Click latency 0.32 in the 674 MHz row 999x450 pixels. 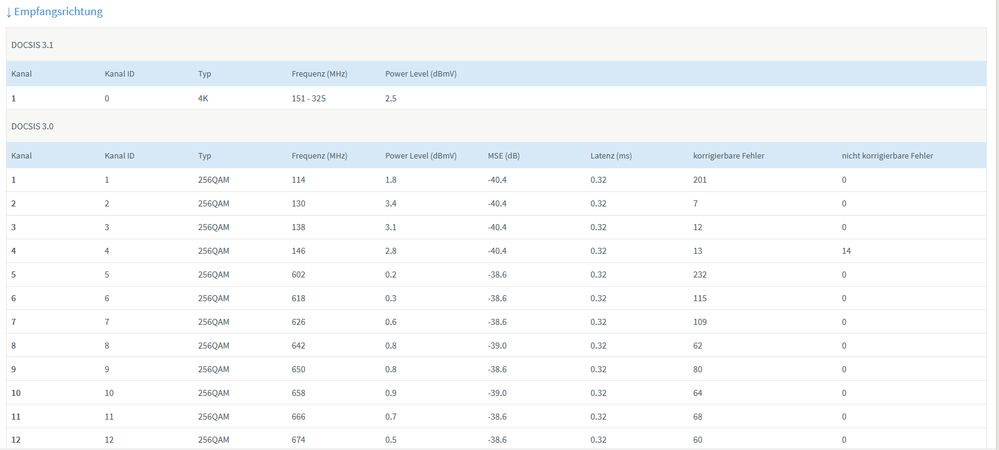coord(598,440)
